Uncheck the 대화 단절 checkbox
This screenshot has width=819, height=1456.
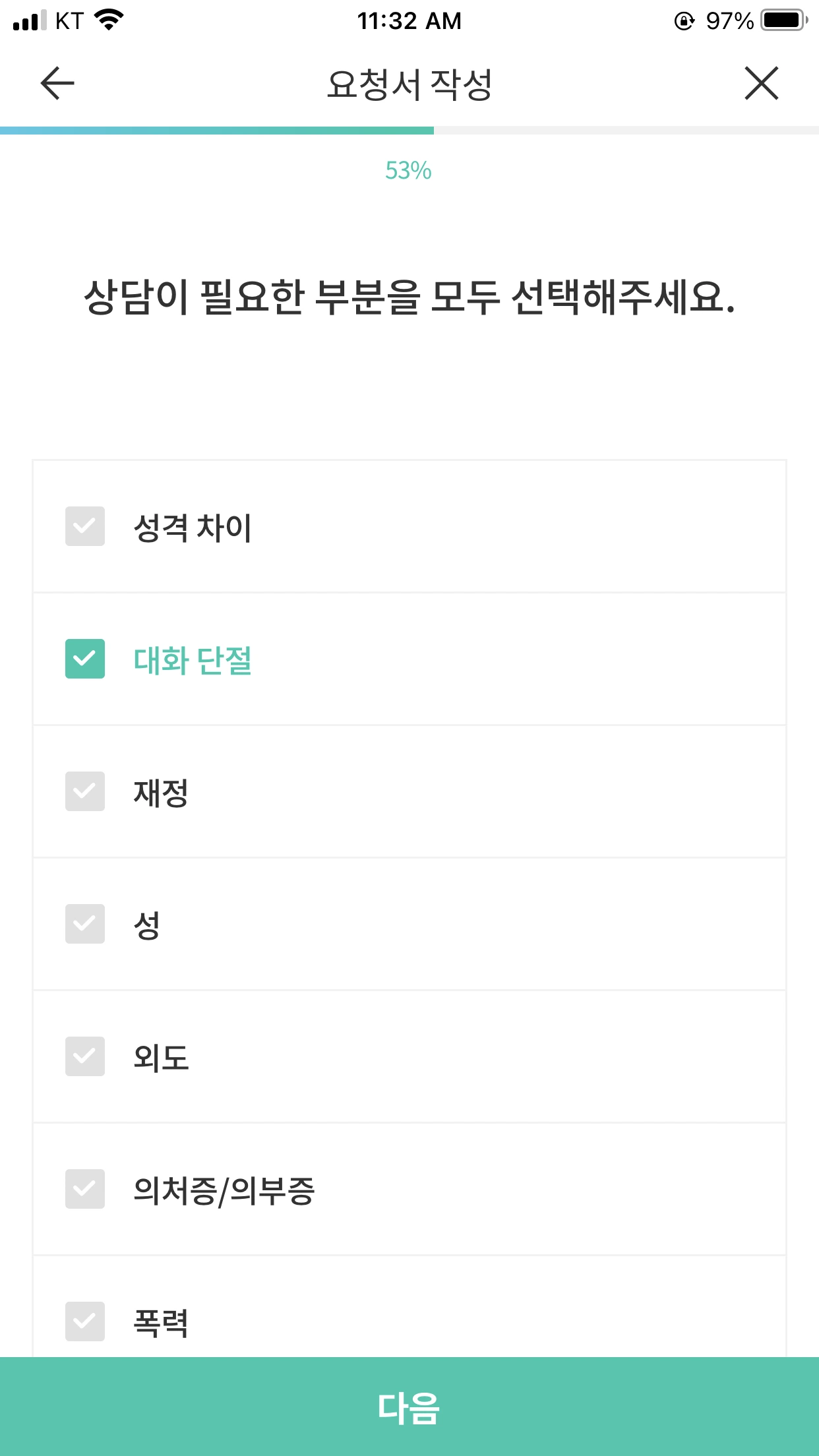click(x=85, y=659)
